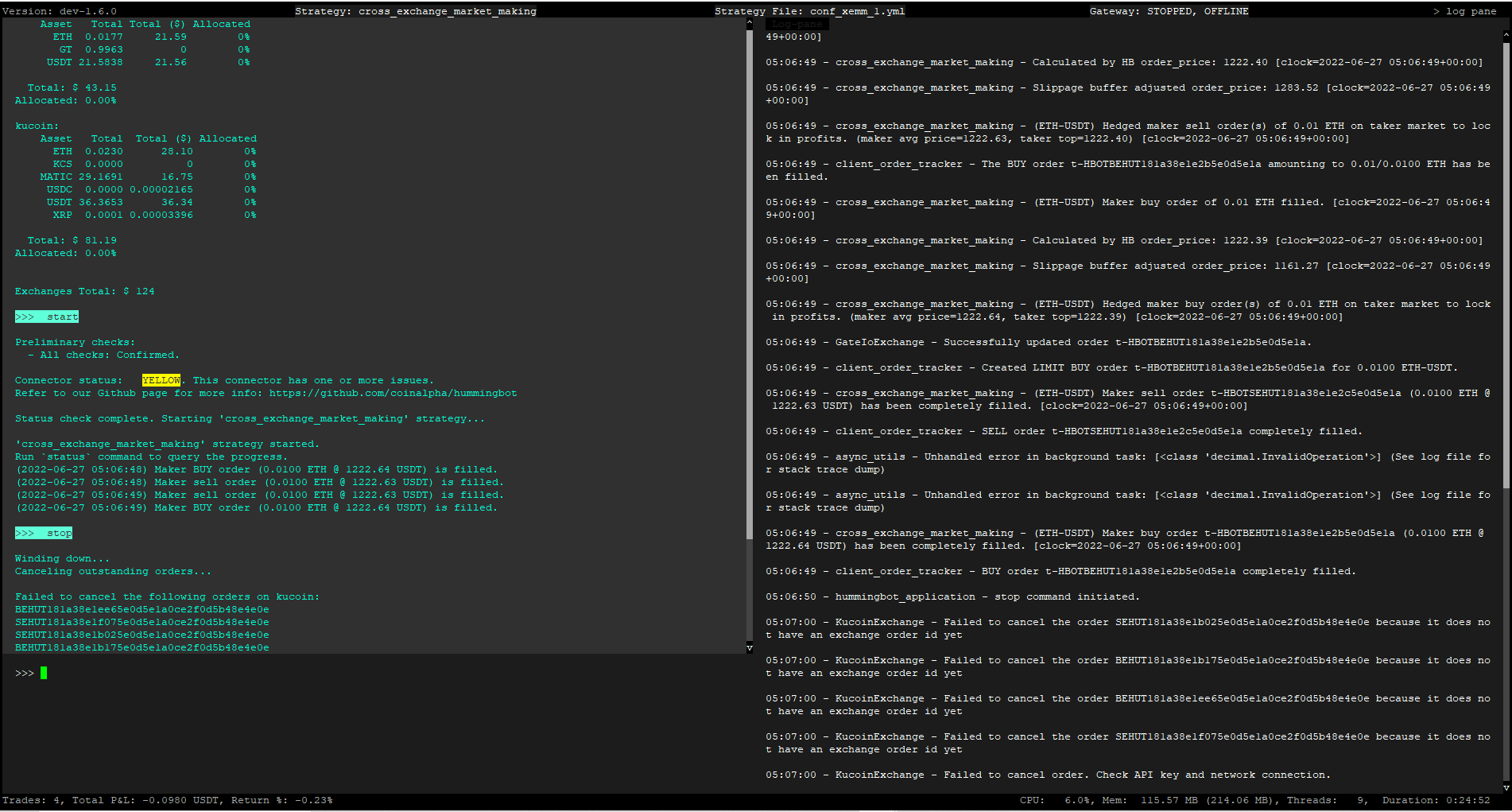Viewport: 1512px width, 812px height.
Task: Click the YELLOW connector status highlight
Action: coord(161,380)
